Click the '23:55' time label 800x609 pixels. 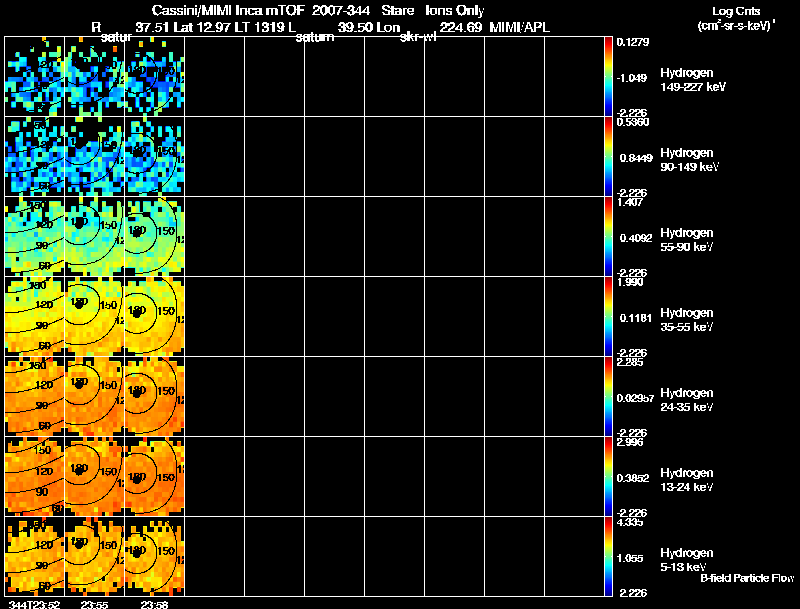(x=94, y=605)
